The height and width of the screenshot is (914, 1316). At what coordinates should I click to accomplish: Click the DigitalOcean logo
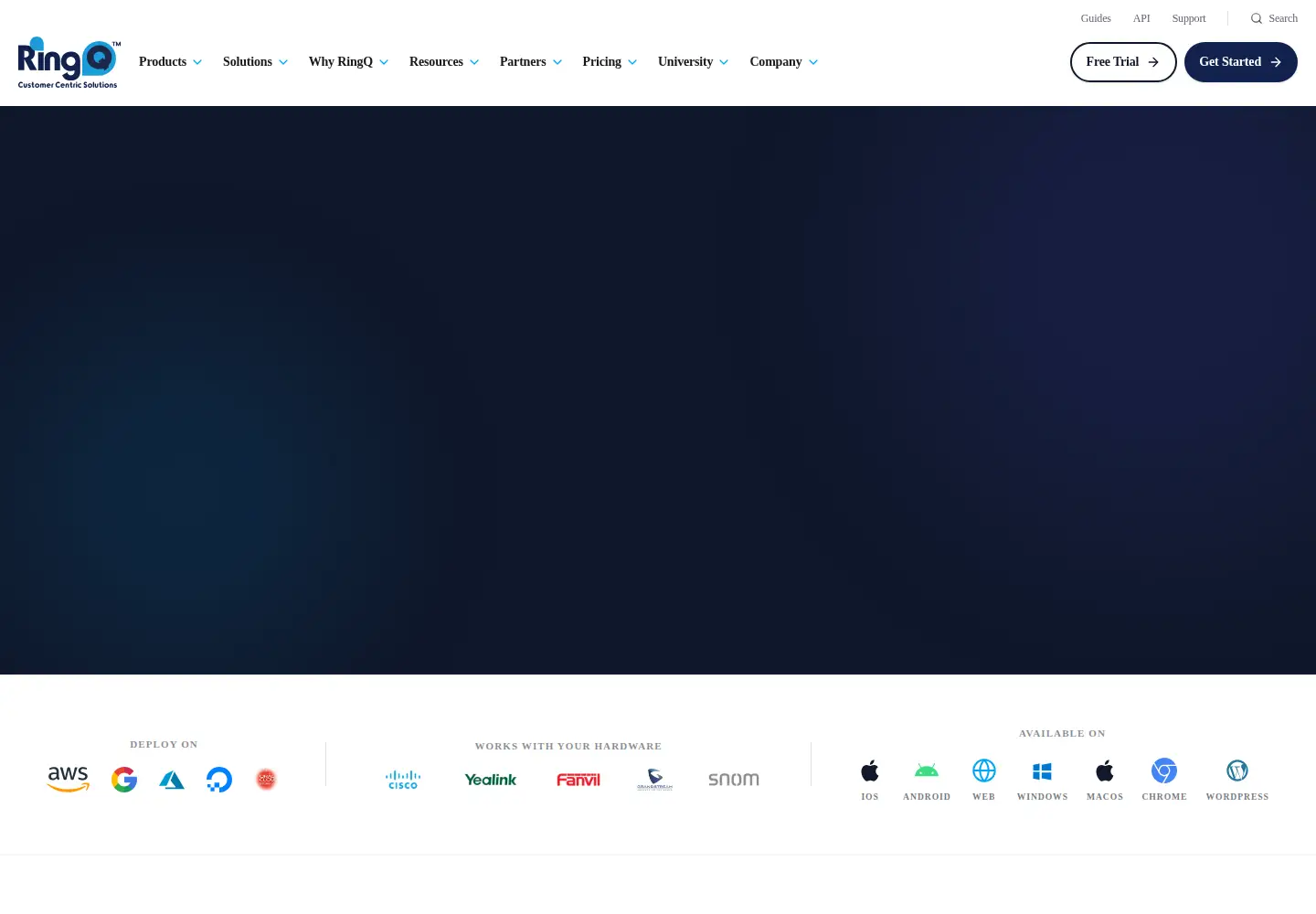click(219, 780)
